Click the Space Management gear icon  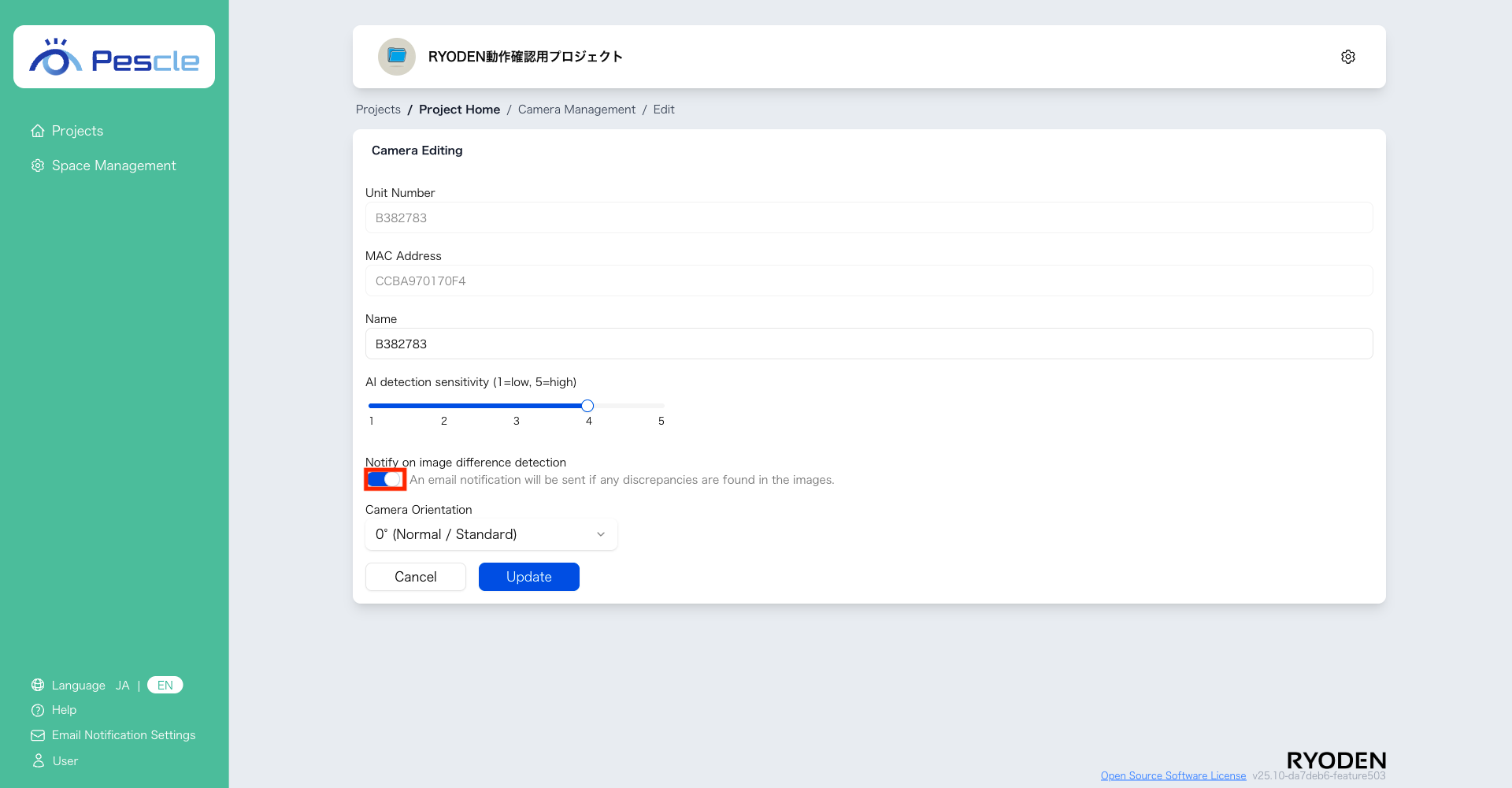point(37,165)
